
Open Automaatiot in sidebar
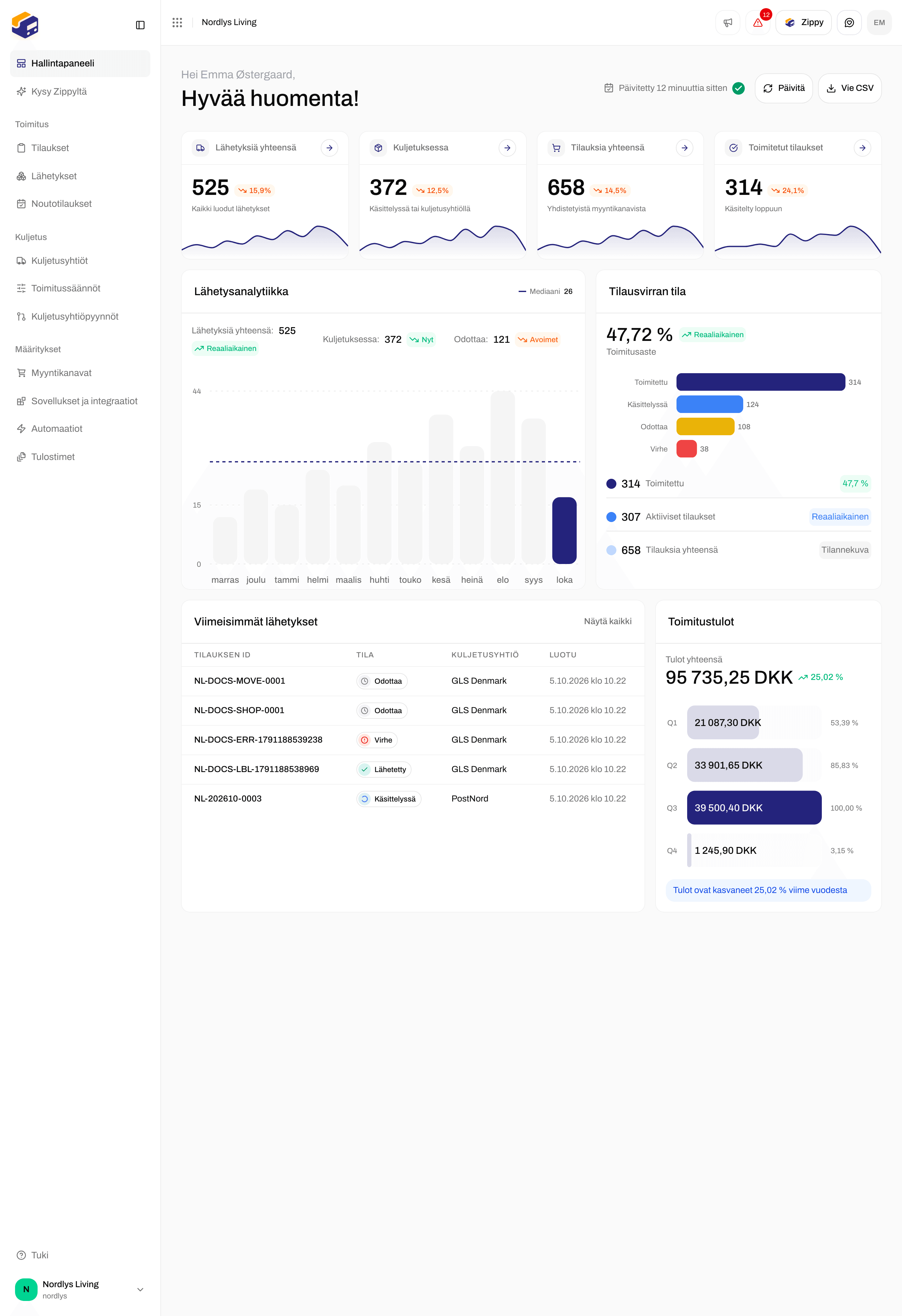tap(80, 429)
